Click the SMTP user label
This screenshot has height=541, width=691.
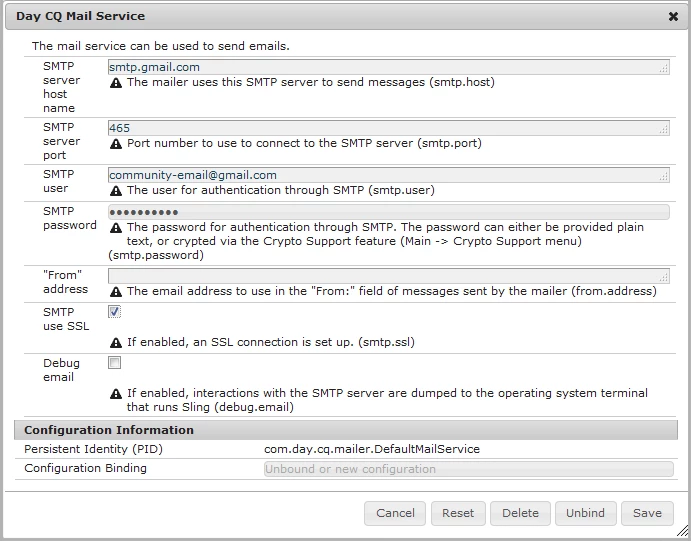[59, 181]
